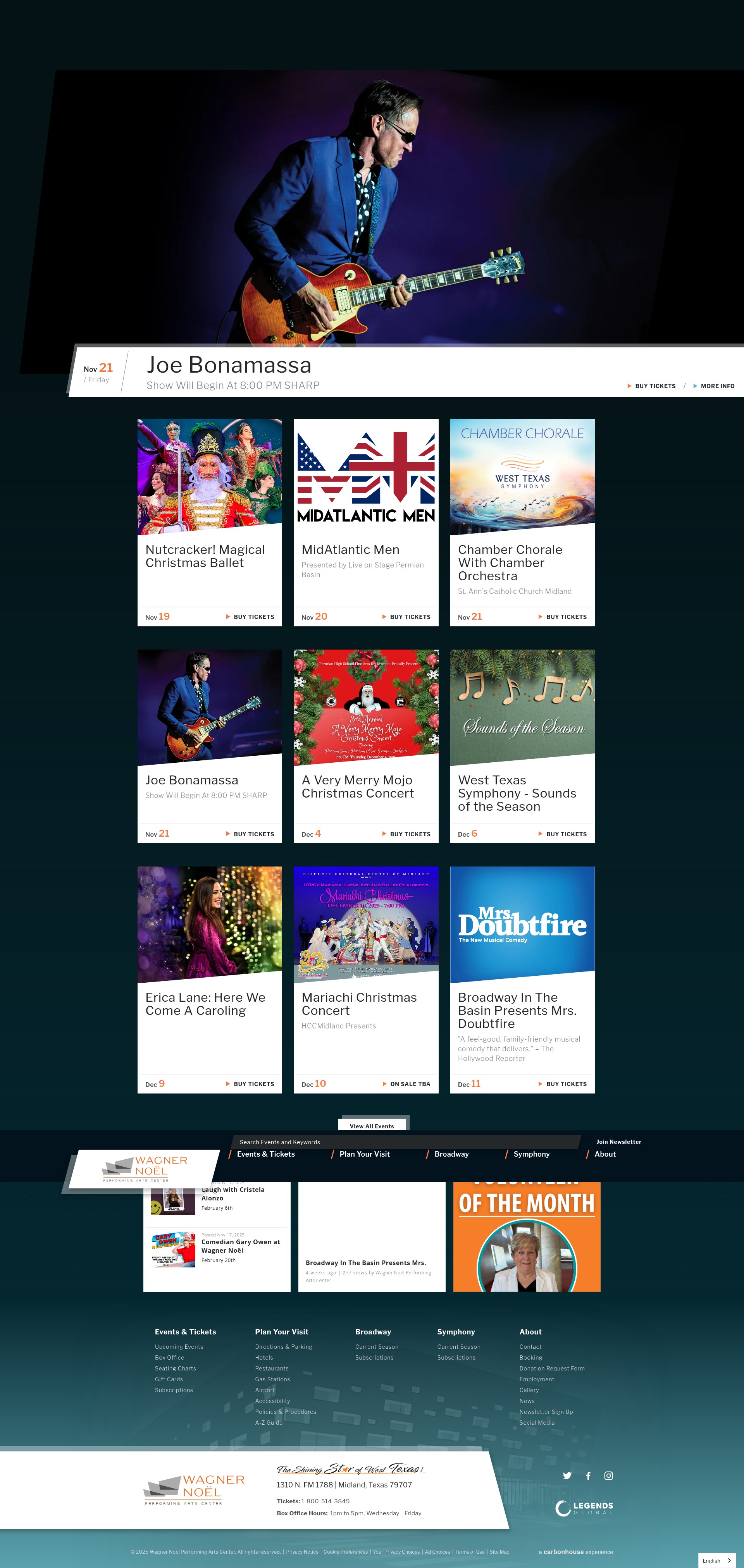Image resolution: width=744 pixels, height=1568 pixels.
Task: Buy tickets for Nutcracker! Magical Christmas Ballet
Action: [250, 617]
